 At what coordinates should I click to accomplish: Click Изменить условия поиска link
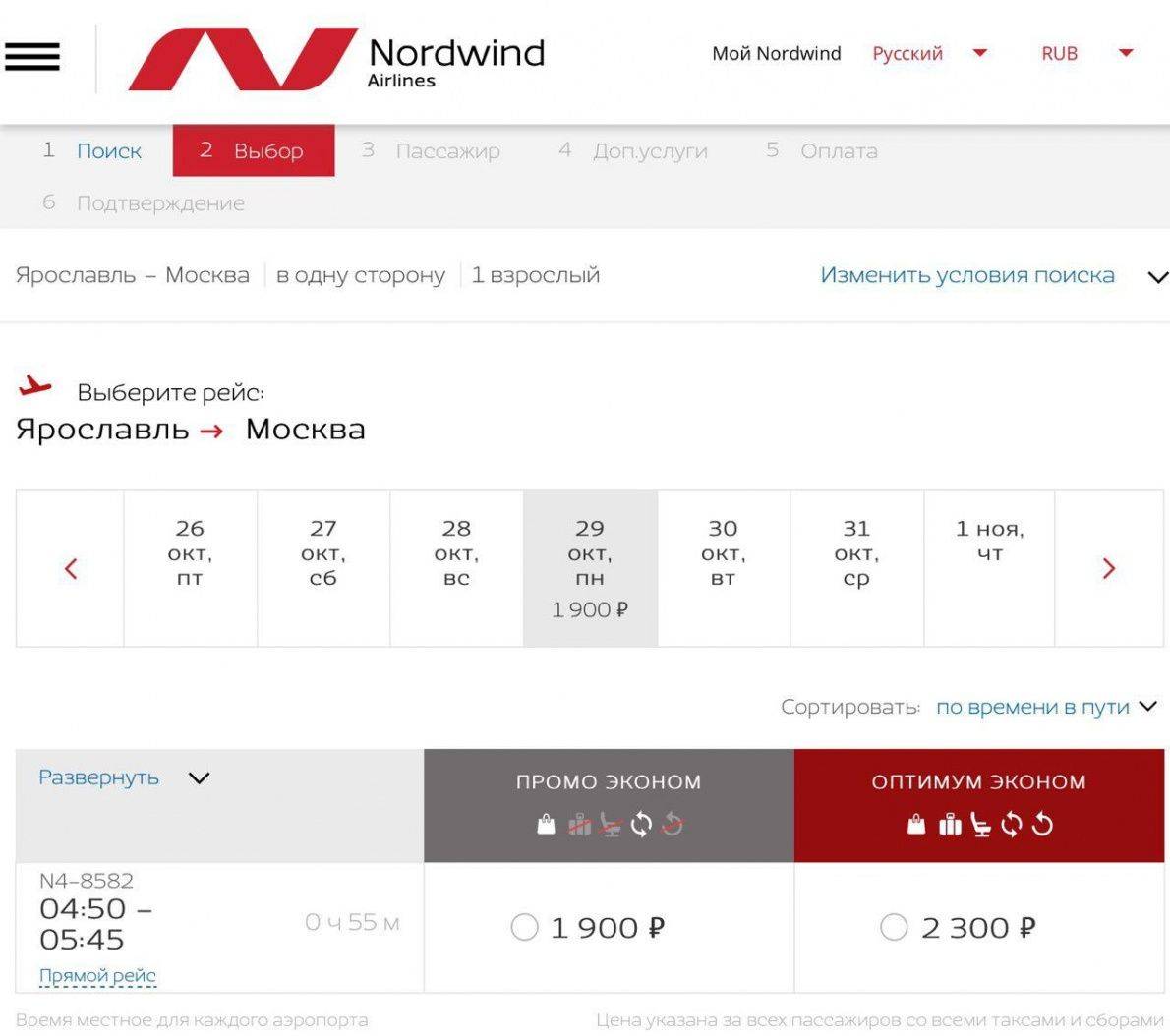967,275
